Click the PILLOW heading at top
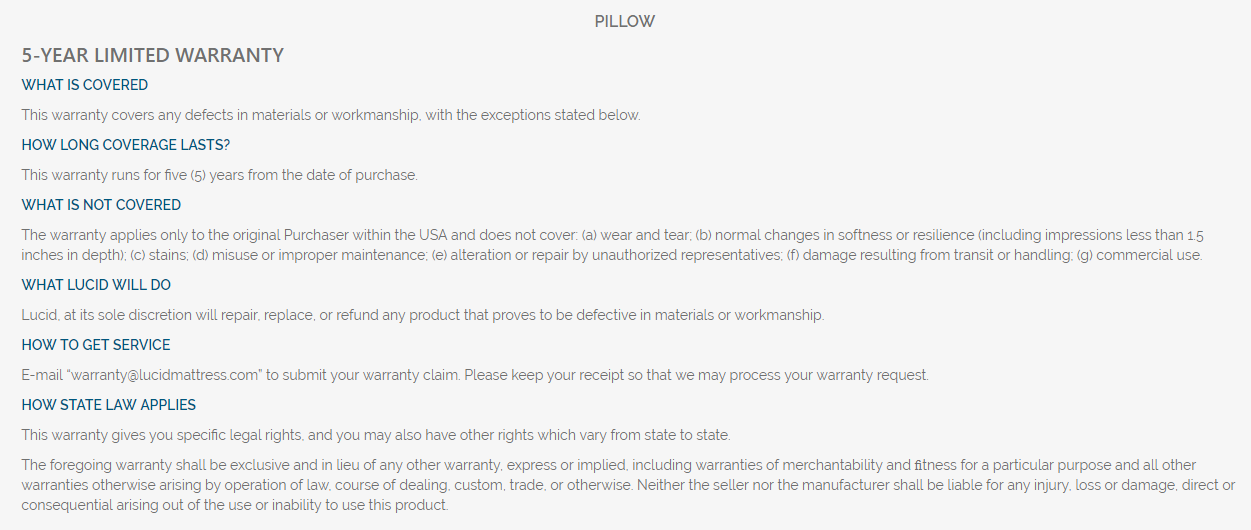1251x530 pixels. tap(625, 21)
